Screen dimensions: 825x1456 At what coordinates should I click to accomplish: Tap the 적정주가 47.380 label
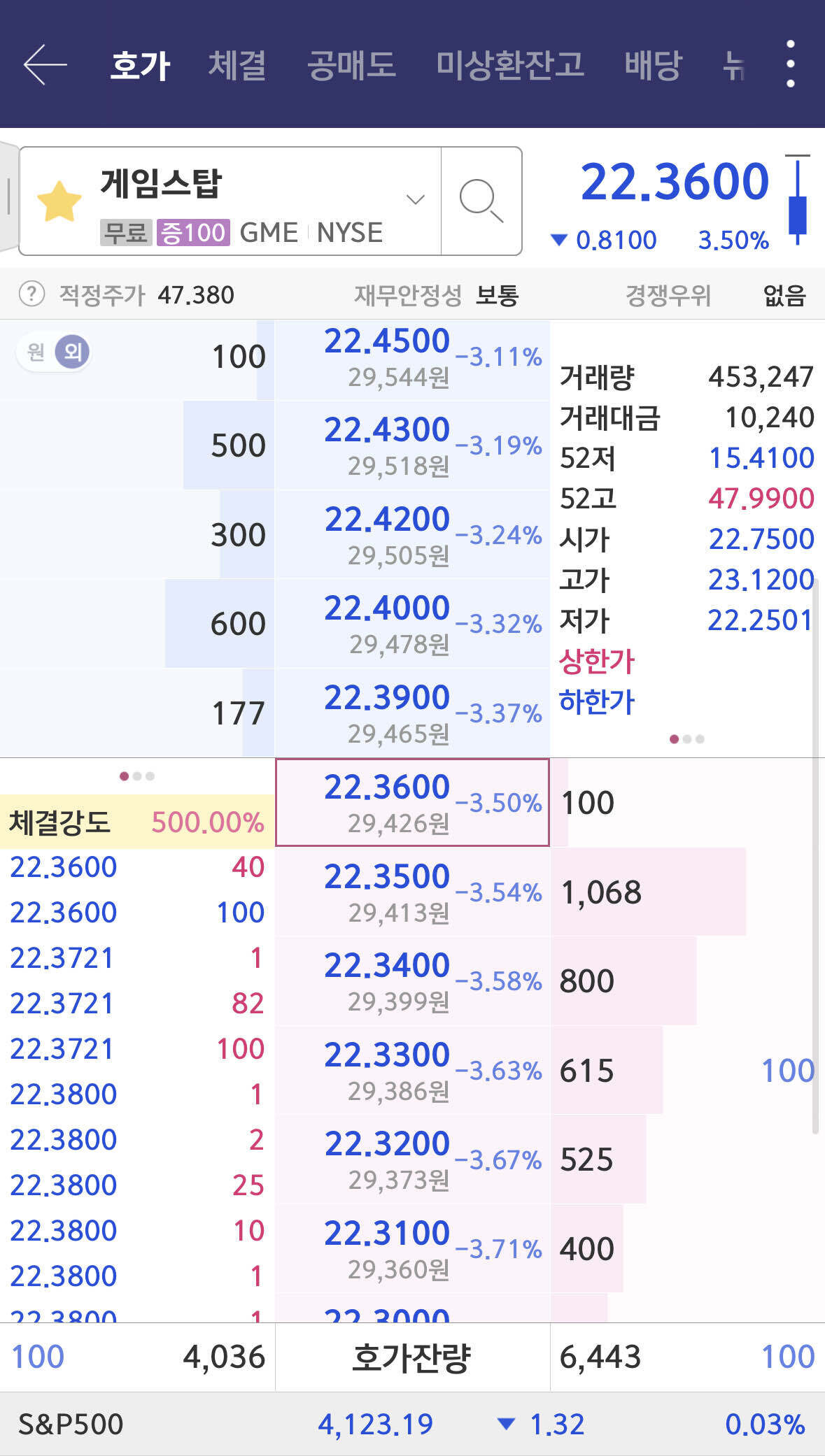pyautogui.click(x=146, y=295)
